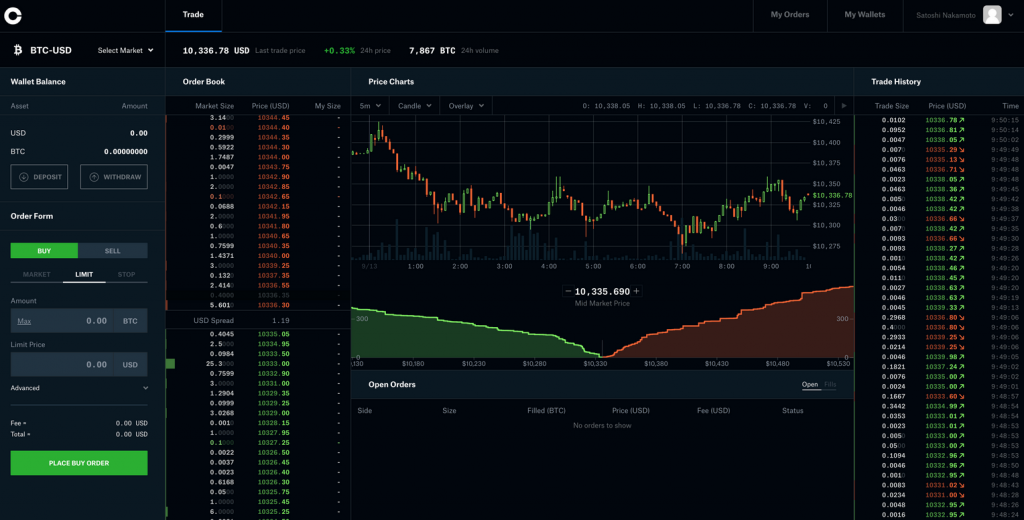Click the Place Buy Order button
This screenshot has height=520, width=1024.
[79, 463]
